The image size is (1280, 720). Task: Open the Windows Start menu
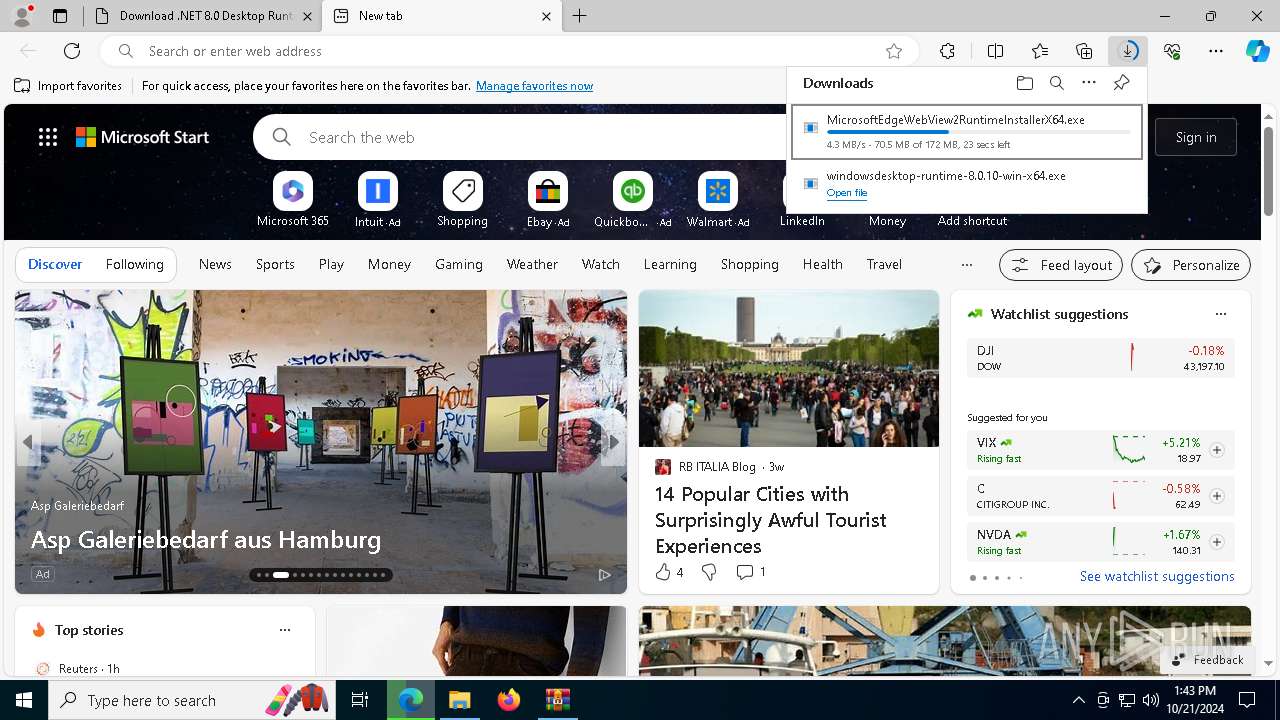pos(24,700)
